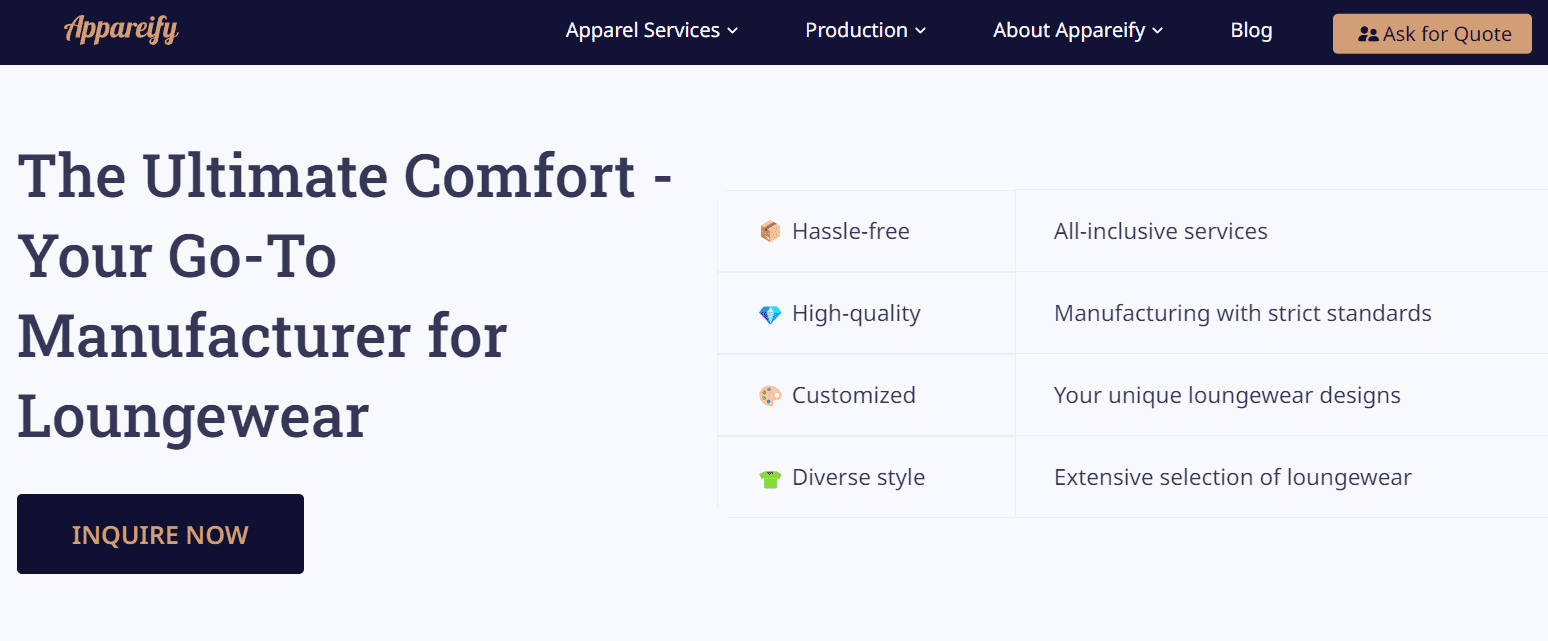Click Extensive selection of loungewear text
The image size is (1548, 641).
coord(1233,477)
